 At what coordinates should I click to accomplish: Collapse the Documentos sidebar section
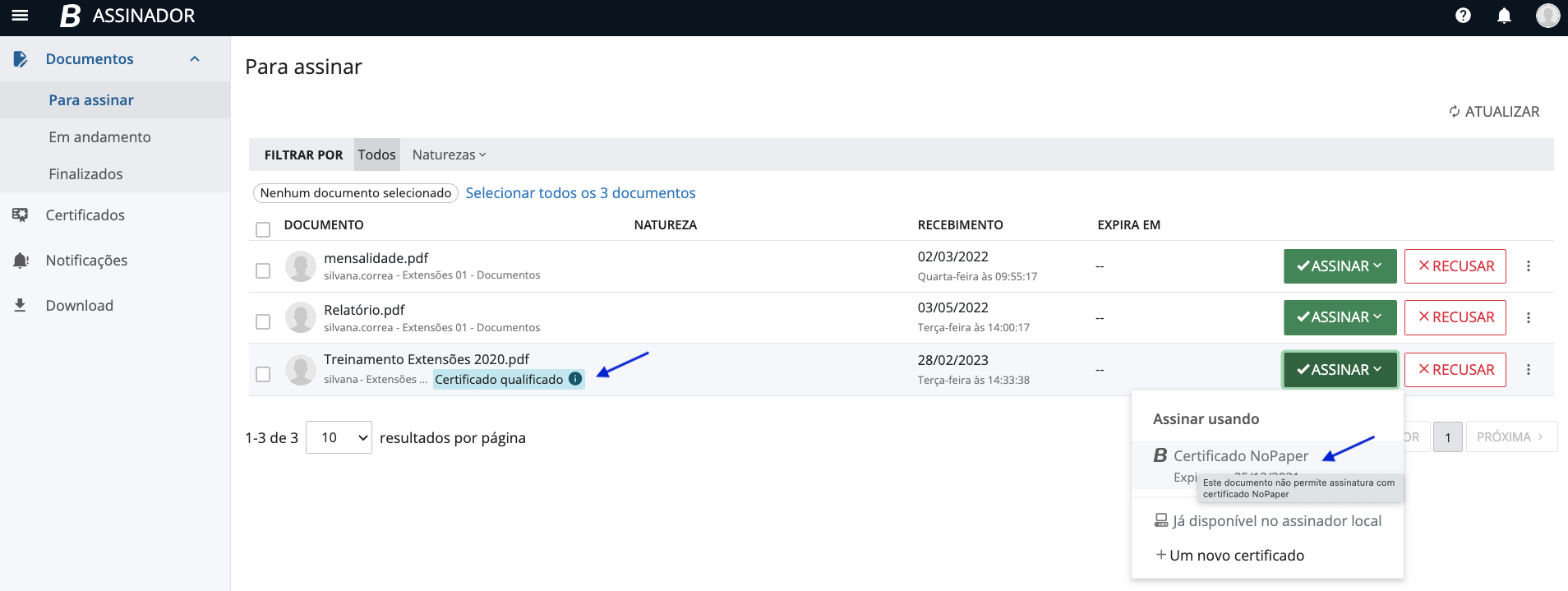(x=195, y=59)
